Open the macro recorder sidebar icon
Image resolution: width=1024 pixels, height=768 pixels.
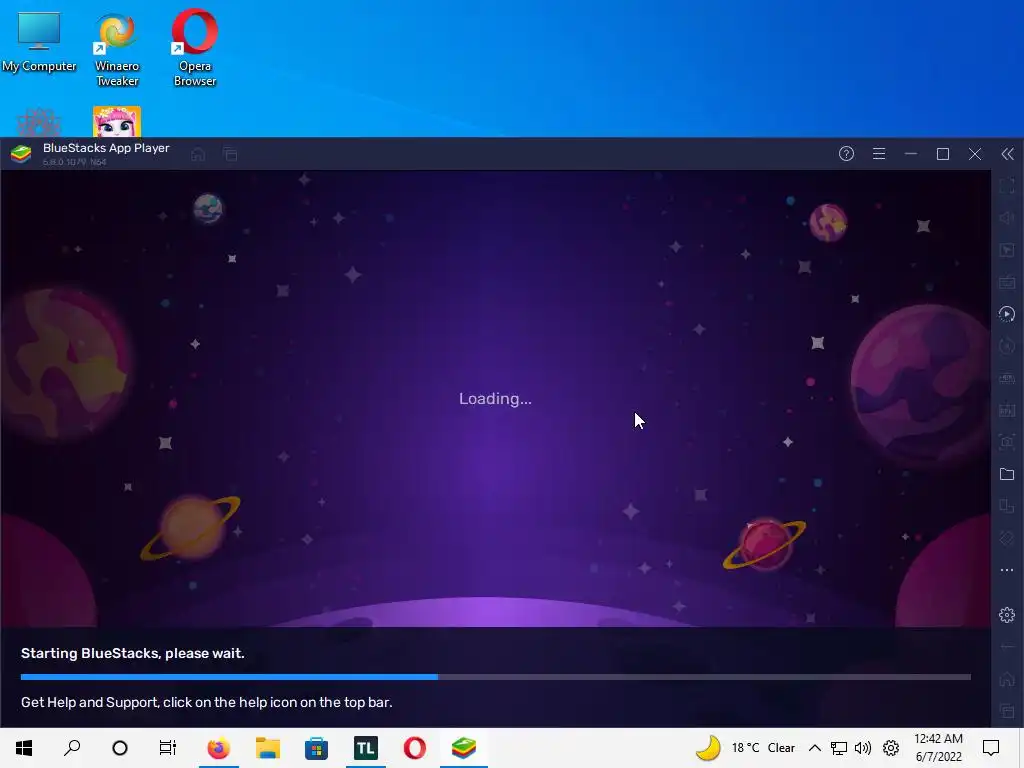(x=1007, y=314)
